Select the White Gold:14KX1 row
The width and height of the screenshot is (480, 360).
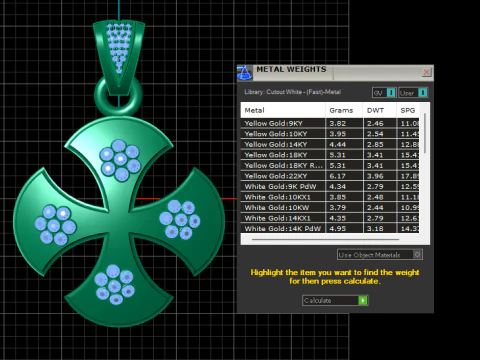(x=330, y=218)
